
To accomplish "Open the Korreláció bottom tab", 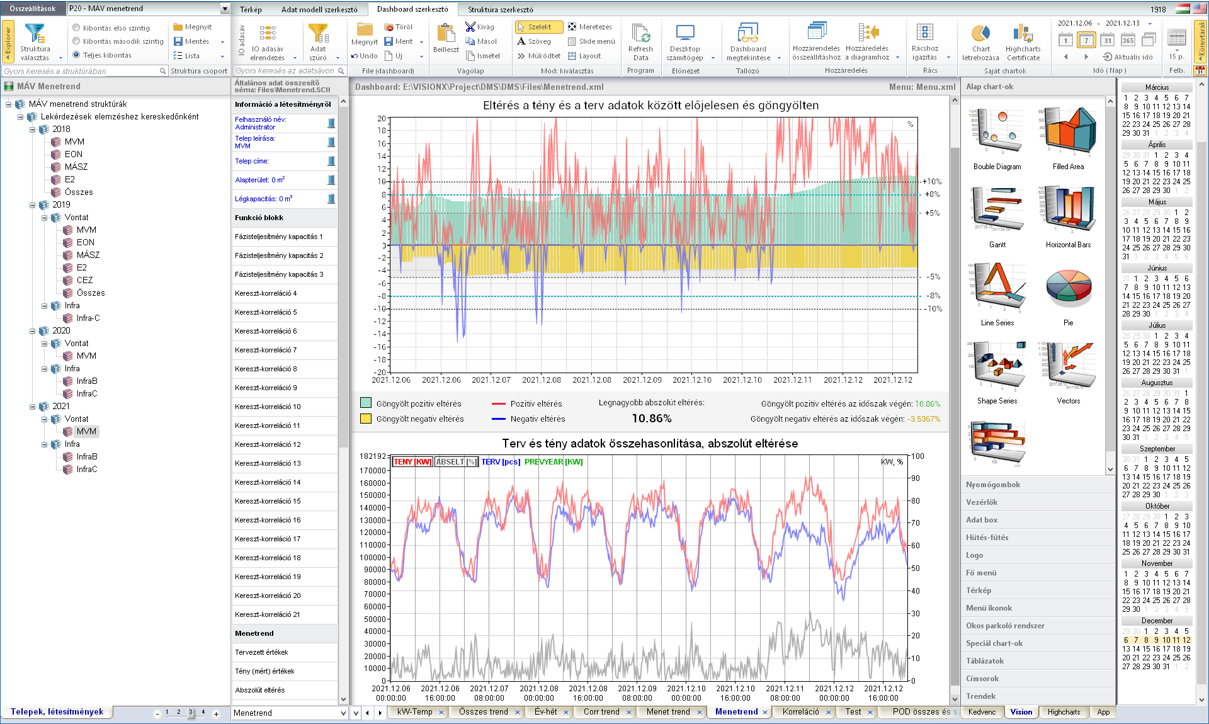I will coord(800,712).
